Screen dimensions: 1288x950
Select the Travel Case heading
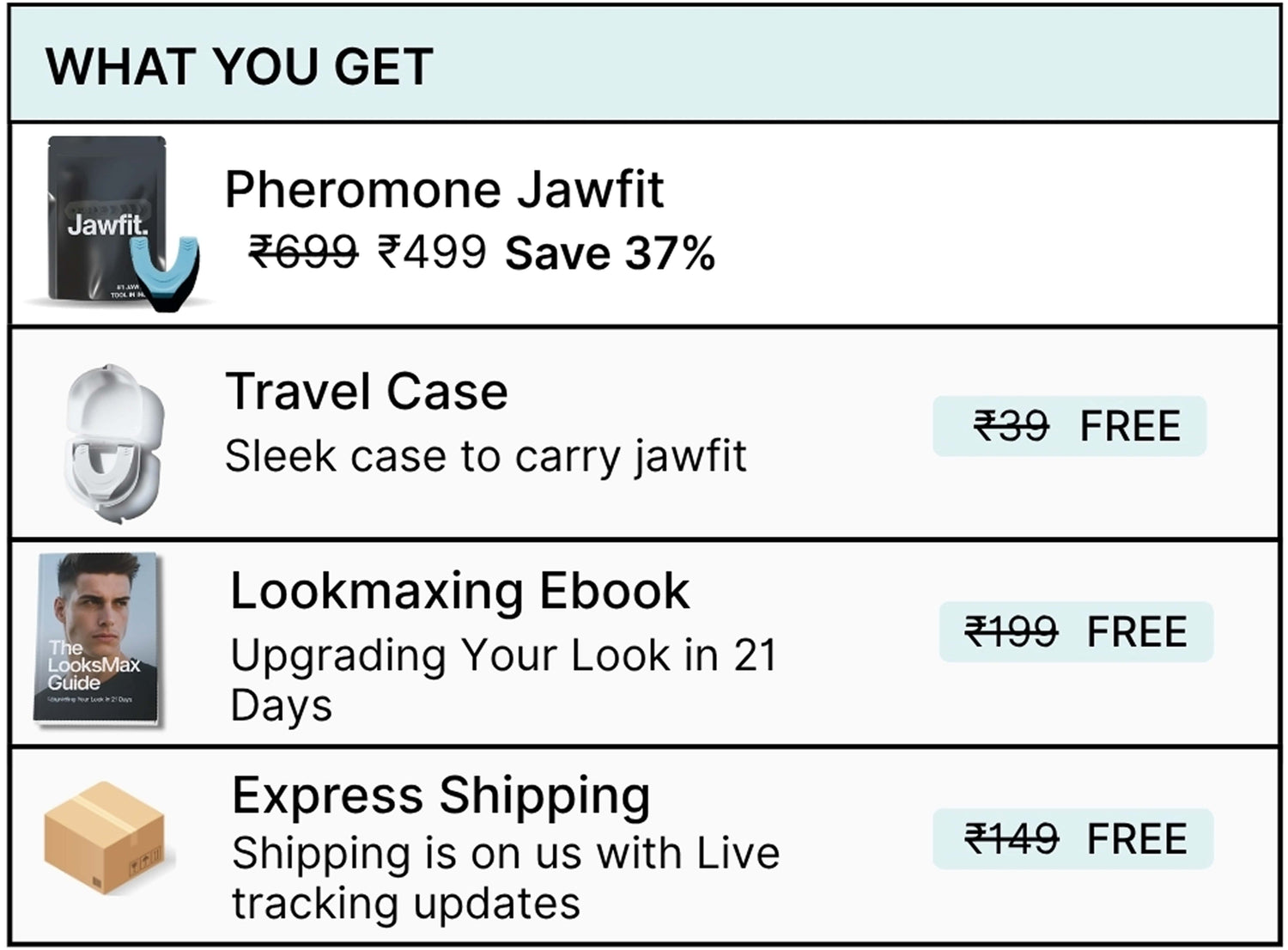367,392
